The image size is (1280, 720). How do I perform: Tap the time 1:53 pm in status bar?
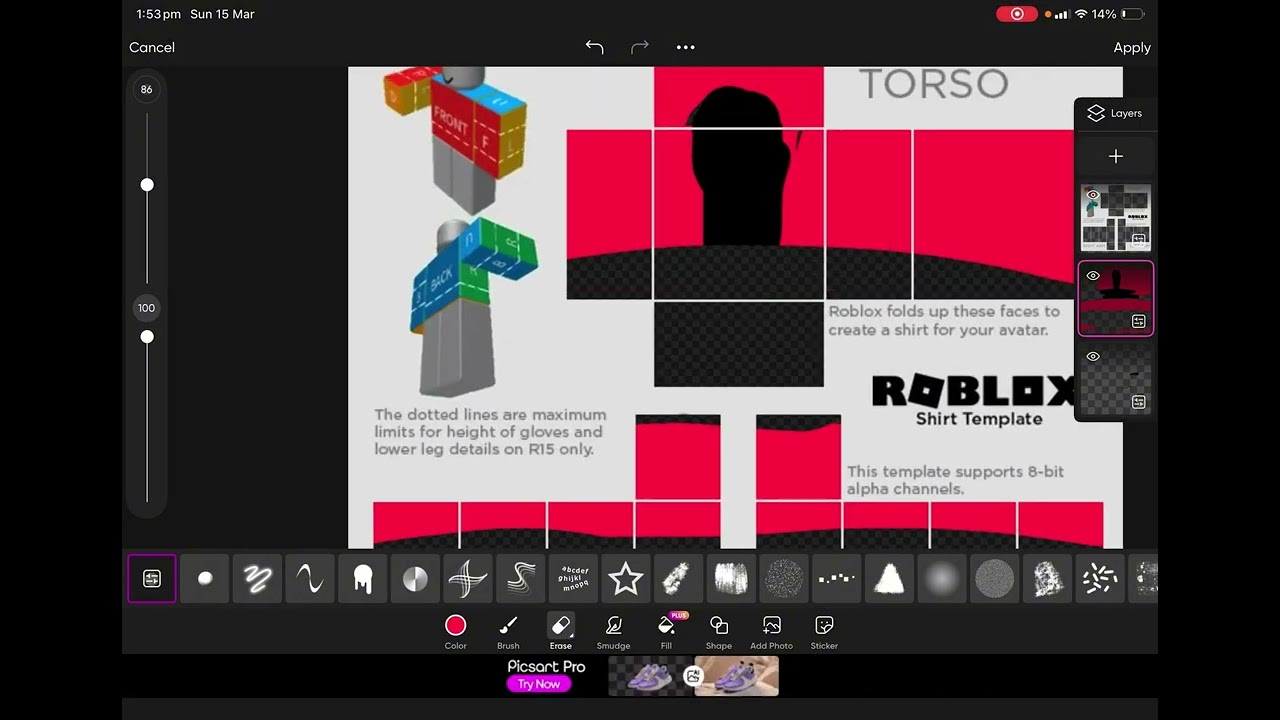pos(158,14)
